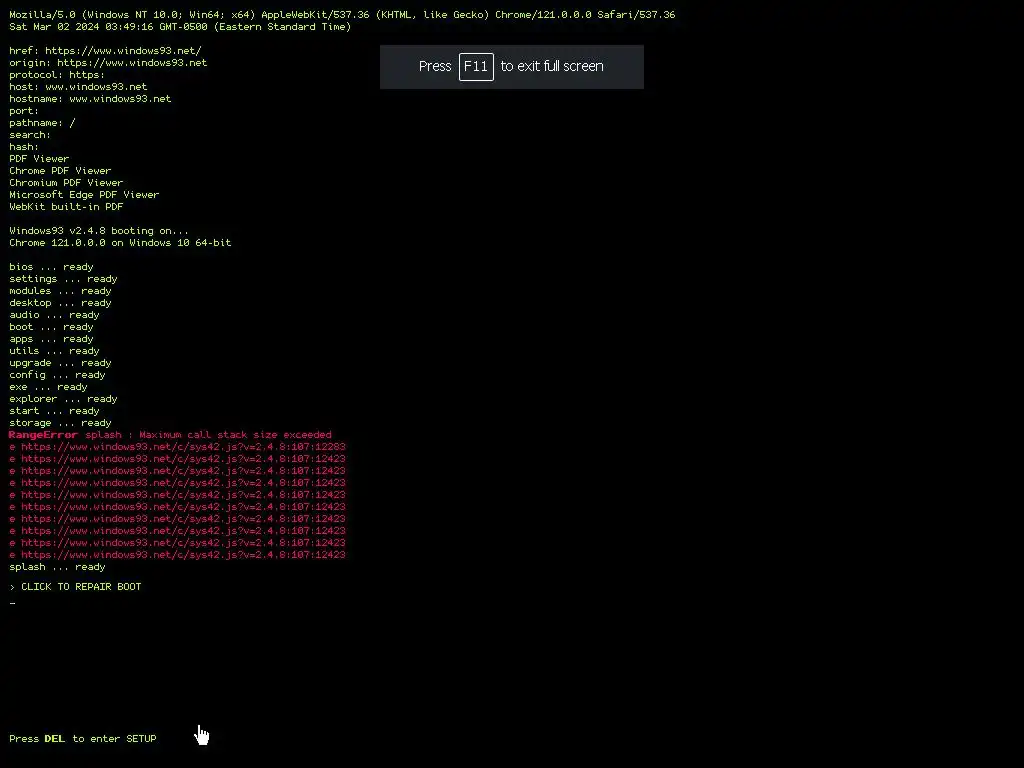Screen dimensions: 1024x768
Task: Click the 'explorer ... ready' line
Action: (63, 399)
